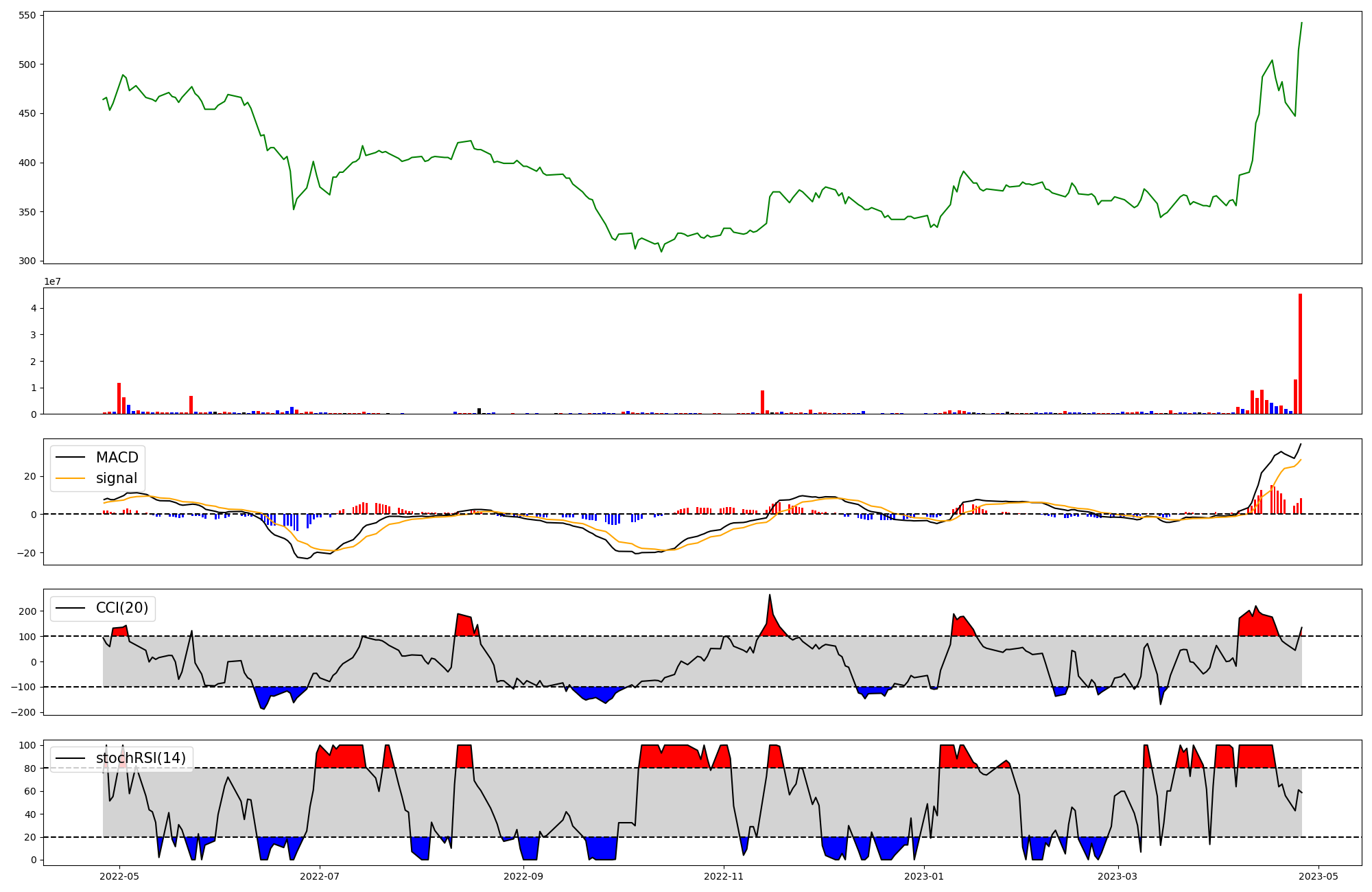The height and width of the screenshot is (892, 1372).
Task: Click the 550 price axis tick label
Action: (28, 15)
